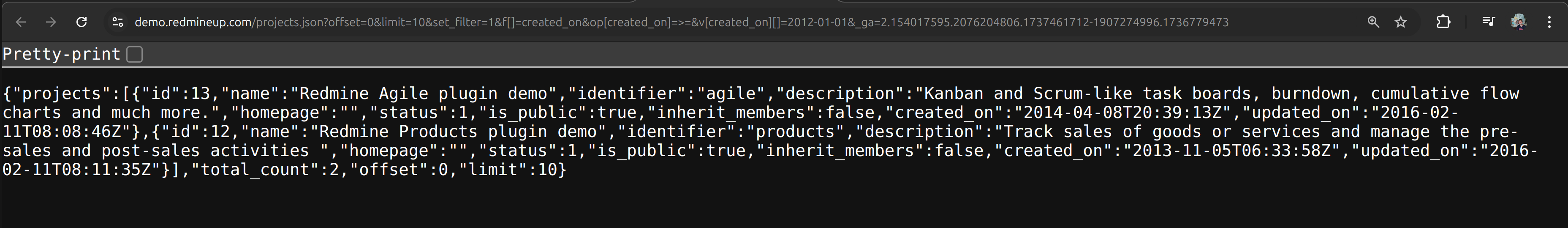Click the 2013-11-05T06:33:58Z created_on value
Viewport: 1568px width, 228px height.
pyautogui.click(x=1231, y=151)
